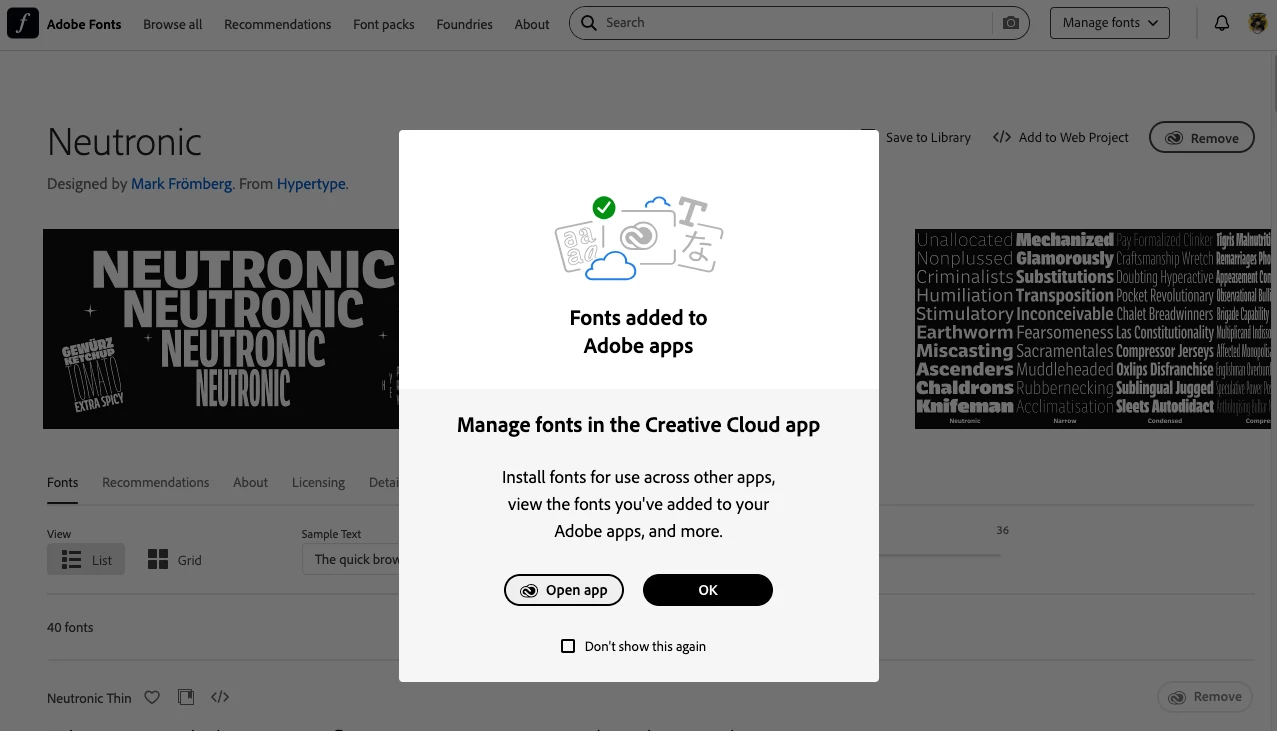
Task: Open the user profile avatar
Action: tap(1258, 23)
